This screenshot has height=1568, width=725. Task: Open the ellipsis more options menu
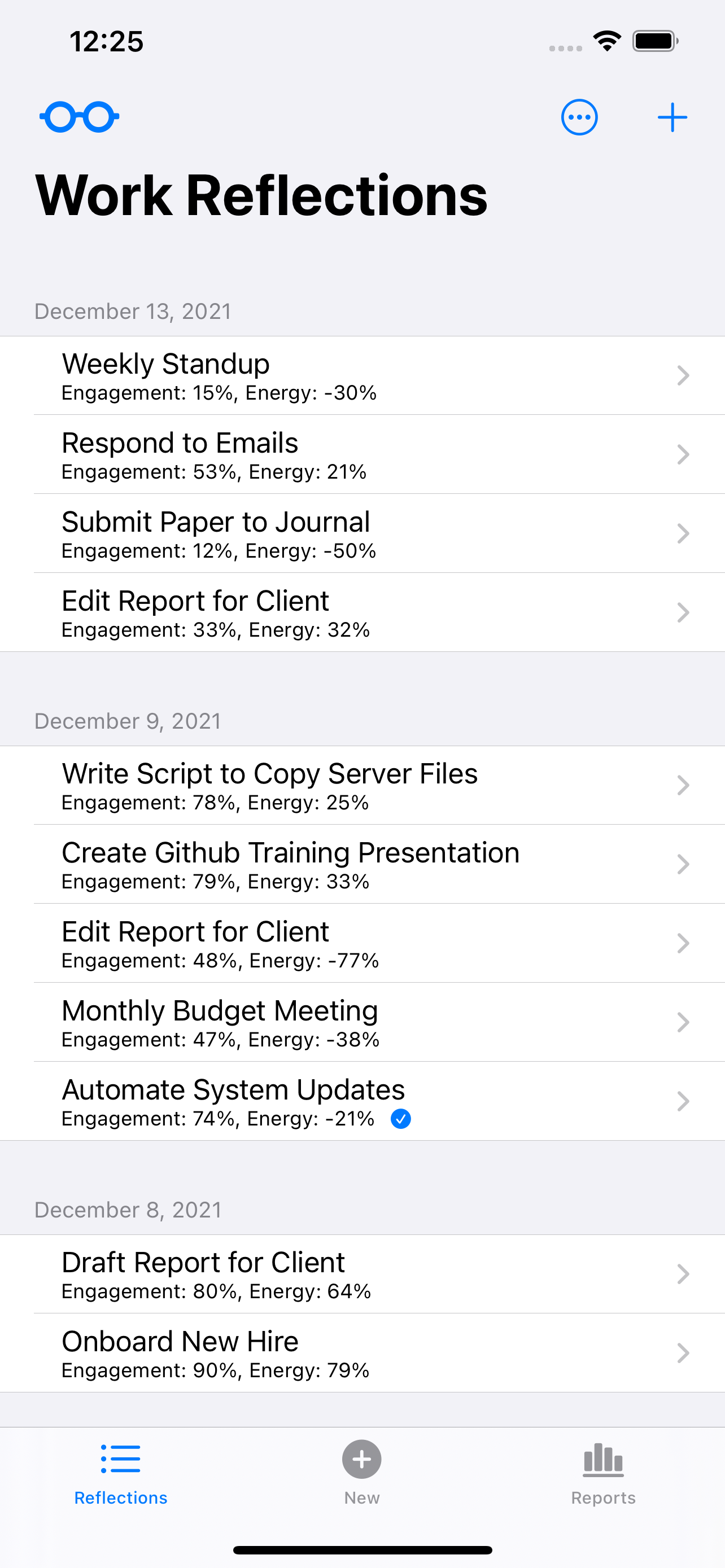pyautogui.click(x=579, y=117)
